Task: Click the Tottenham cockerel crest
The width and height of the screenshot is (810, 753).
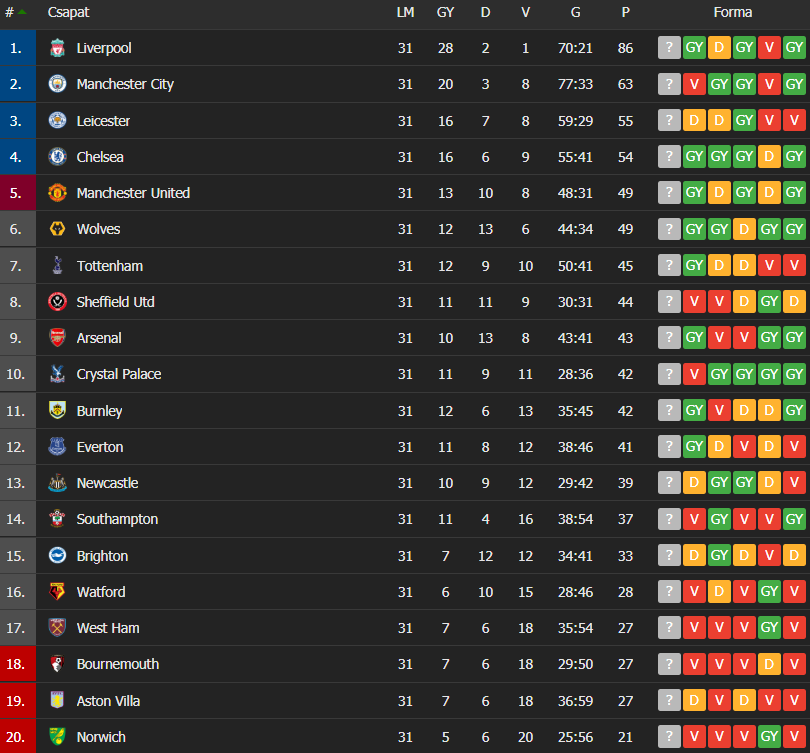Action: click(x=57, y=265)
